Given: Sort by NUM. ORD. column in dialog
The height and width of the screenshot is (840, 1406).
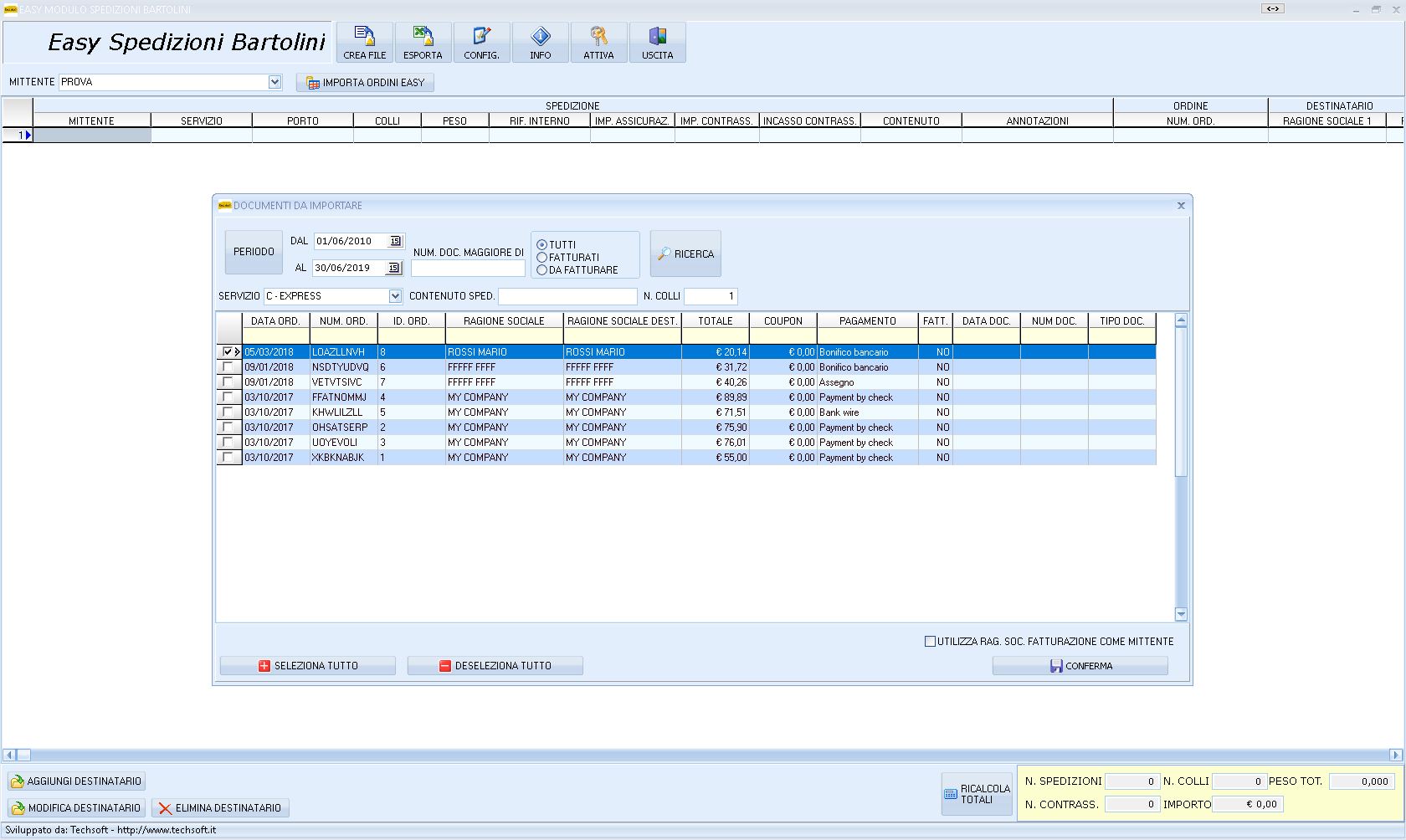Looking at the screenshot, I should click(343, 321).
